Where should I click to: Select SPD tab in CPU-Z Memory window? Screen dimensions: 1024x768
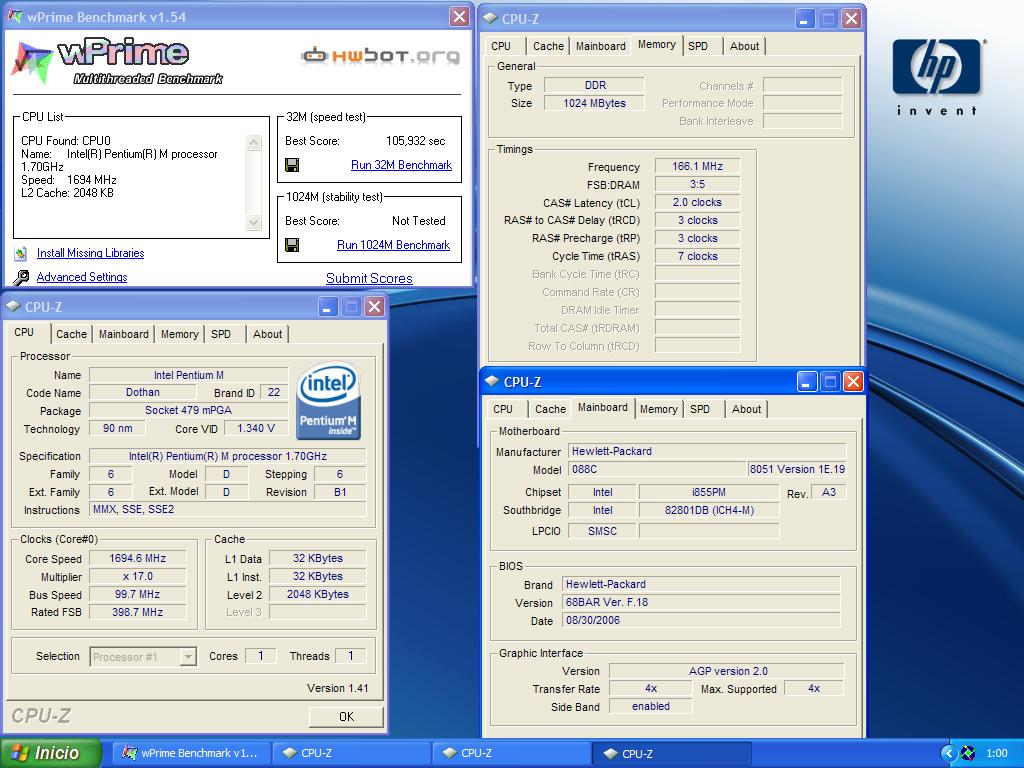click(697, 46)
